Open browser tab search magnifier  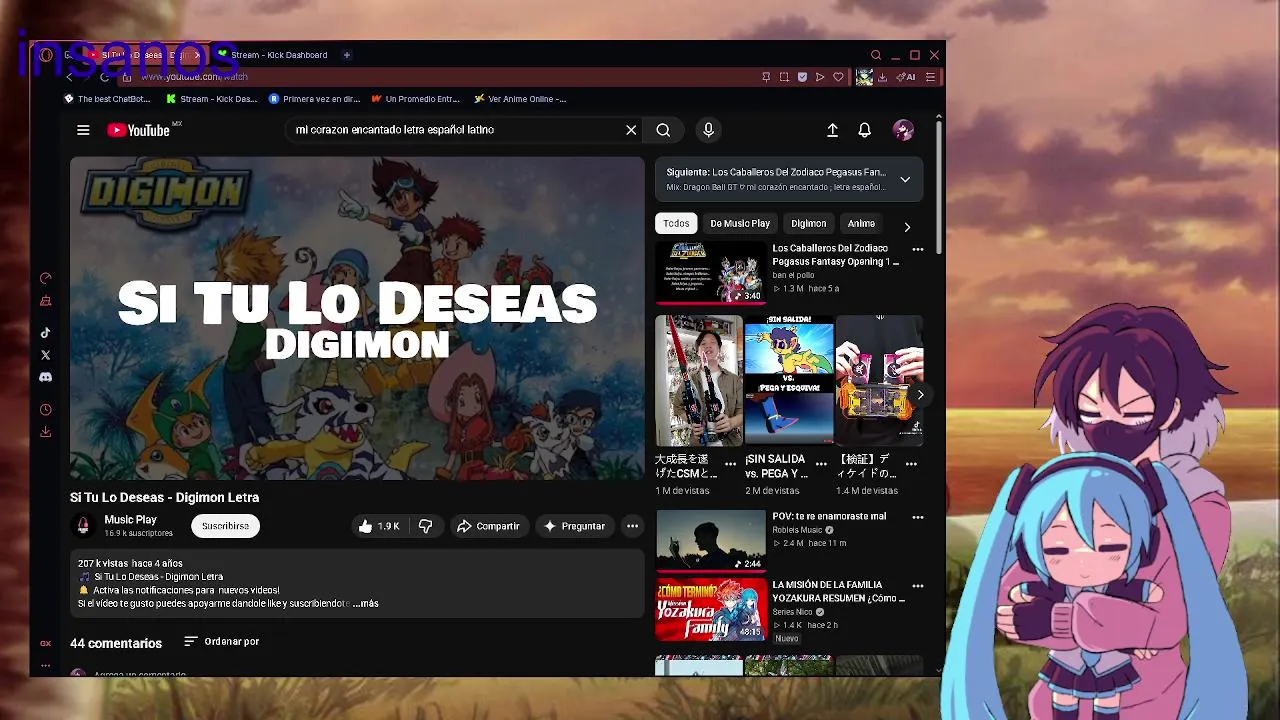[x=876, y=55]
